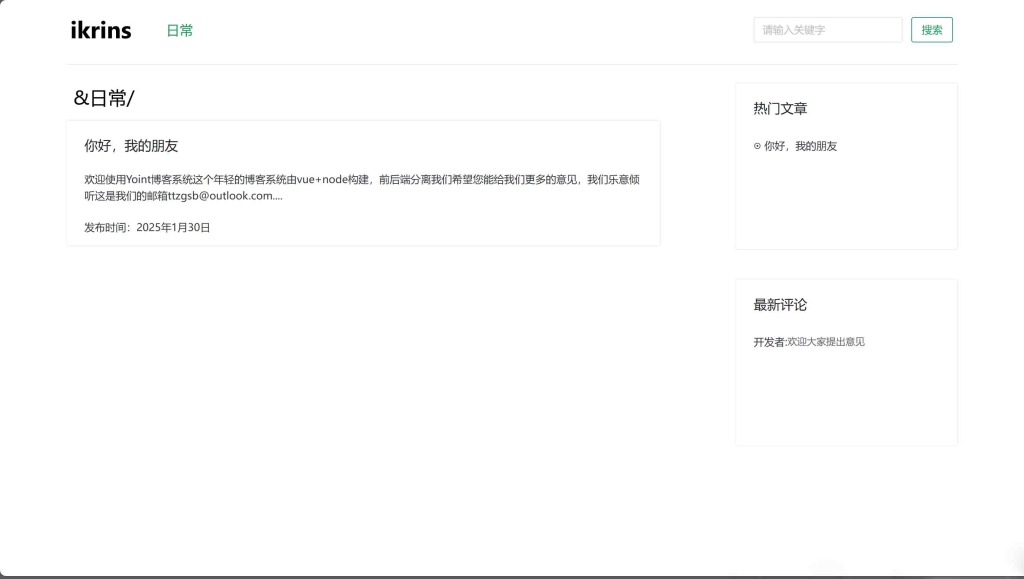Click the 搜索 search button

[931, 30]
